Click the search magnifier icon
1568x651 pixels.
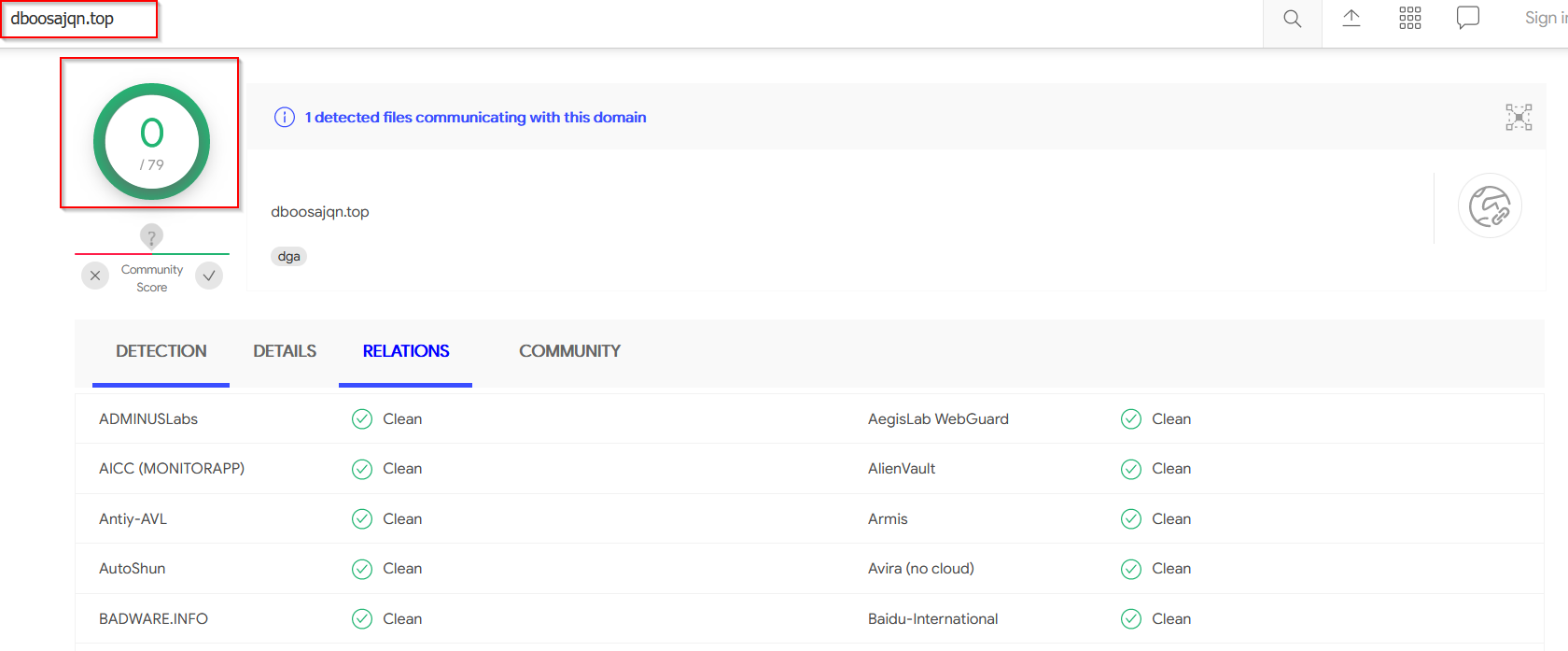pyautogui.click(x=1292, y=19)
